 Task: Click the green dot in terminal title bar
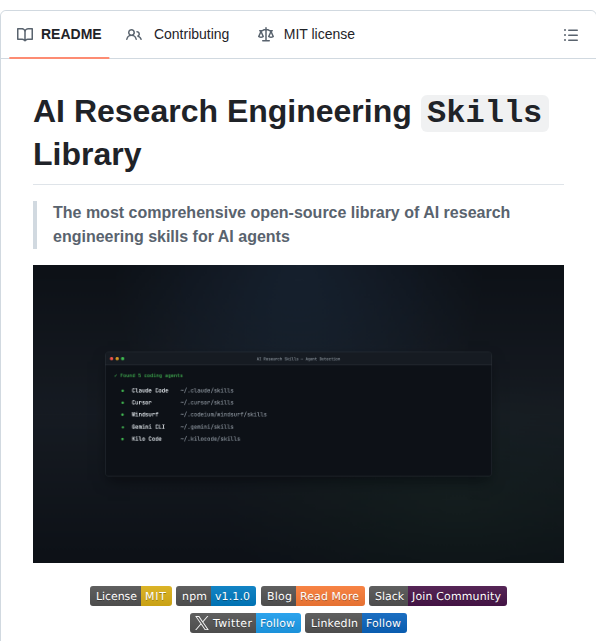(x=123, y=359)
